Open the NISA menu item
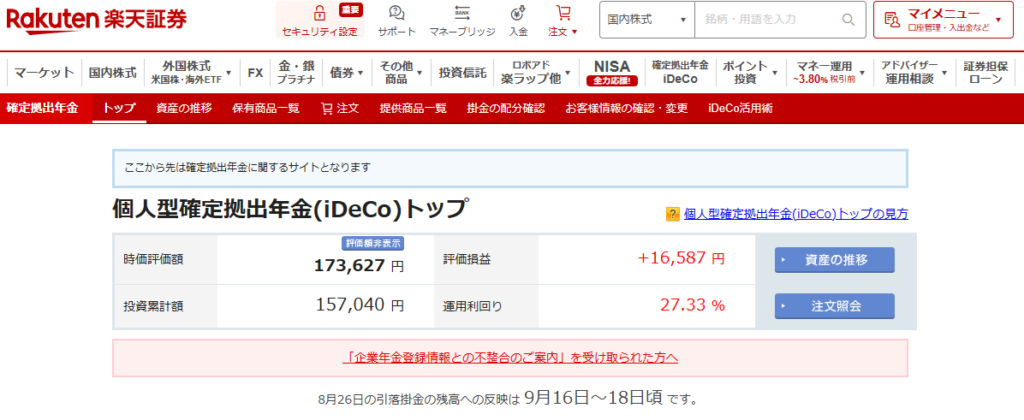This screenshot has height=420, width=1024. point(612,73)
